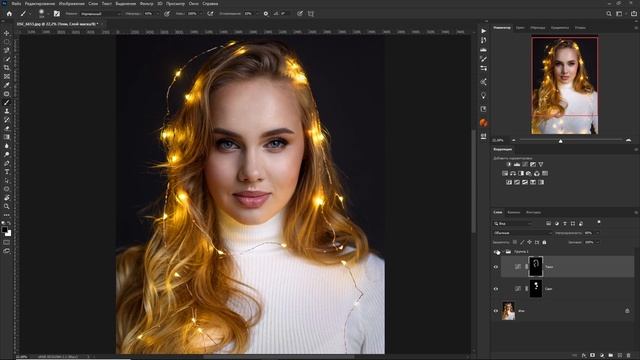Toggle visibility of the selected top adjustment layer
The image size is (640, 360).
[x=496, y=267]
